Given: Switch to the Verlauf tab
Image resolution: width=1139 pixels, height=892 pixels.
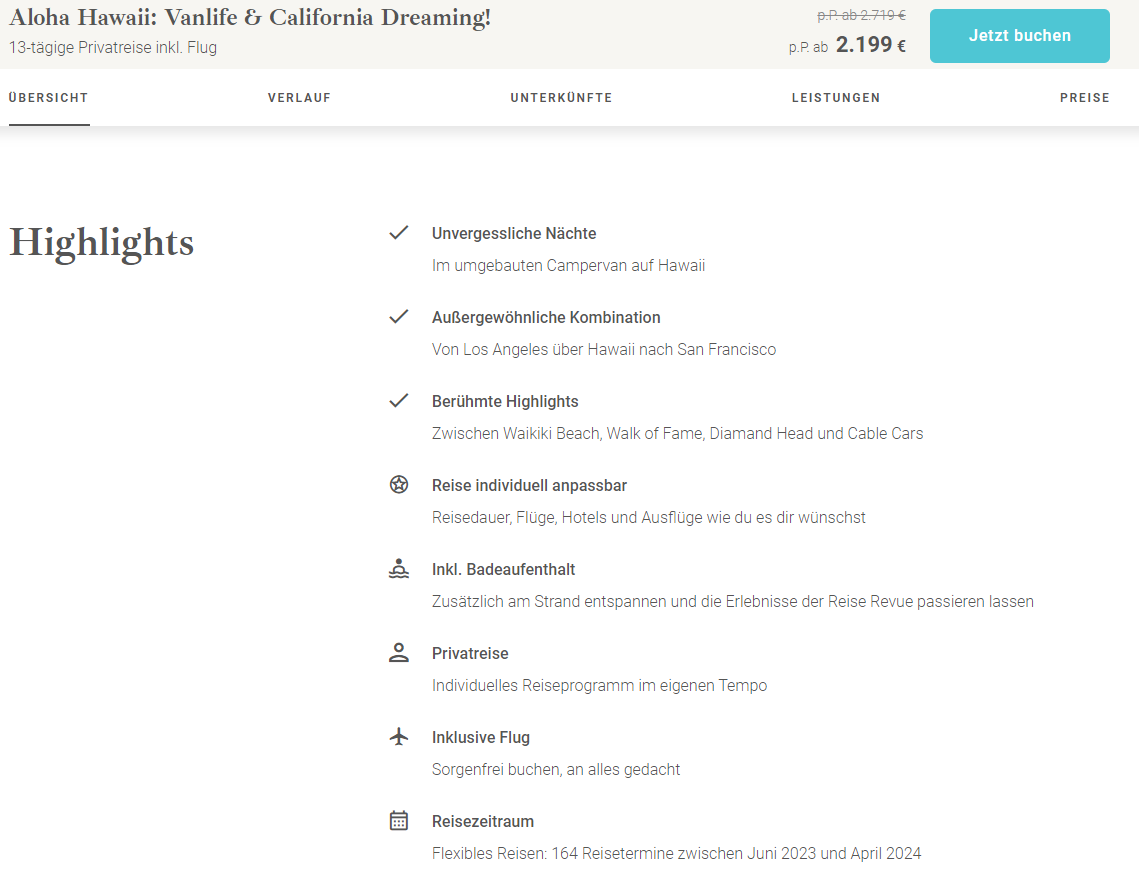Looking at the screenshot, I should pyautogui.click(x=299, y=97).
